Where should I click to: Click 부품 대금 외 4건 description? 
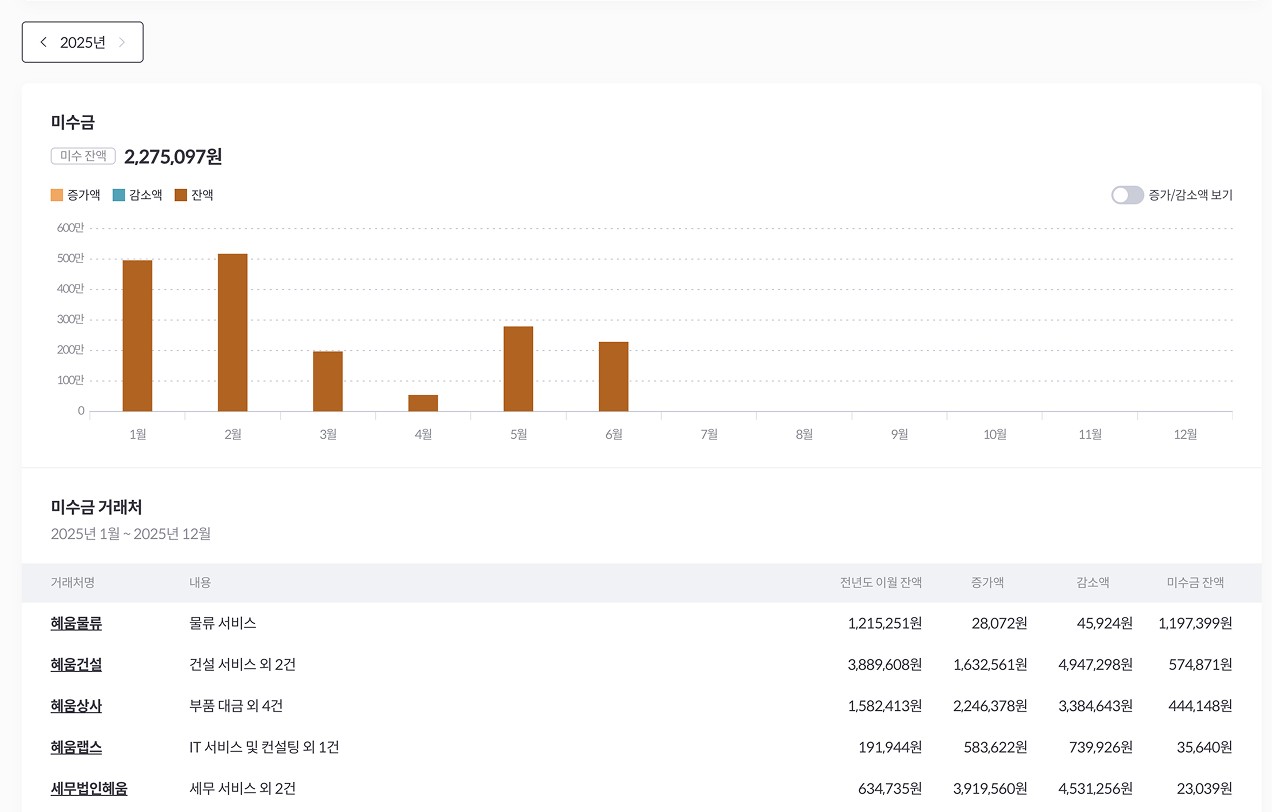pyautogui.click(x=236, y=706)
